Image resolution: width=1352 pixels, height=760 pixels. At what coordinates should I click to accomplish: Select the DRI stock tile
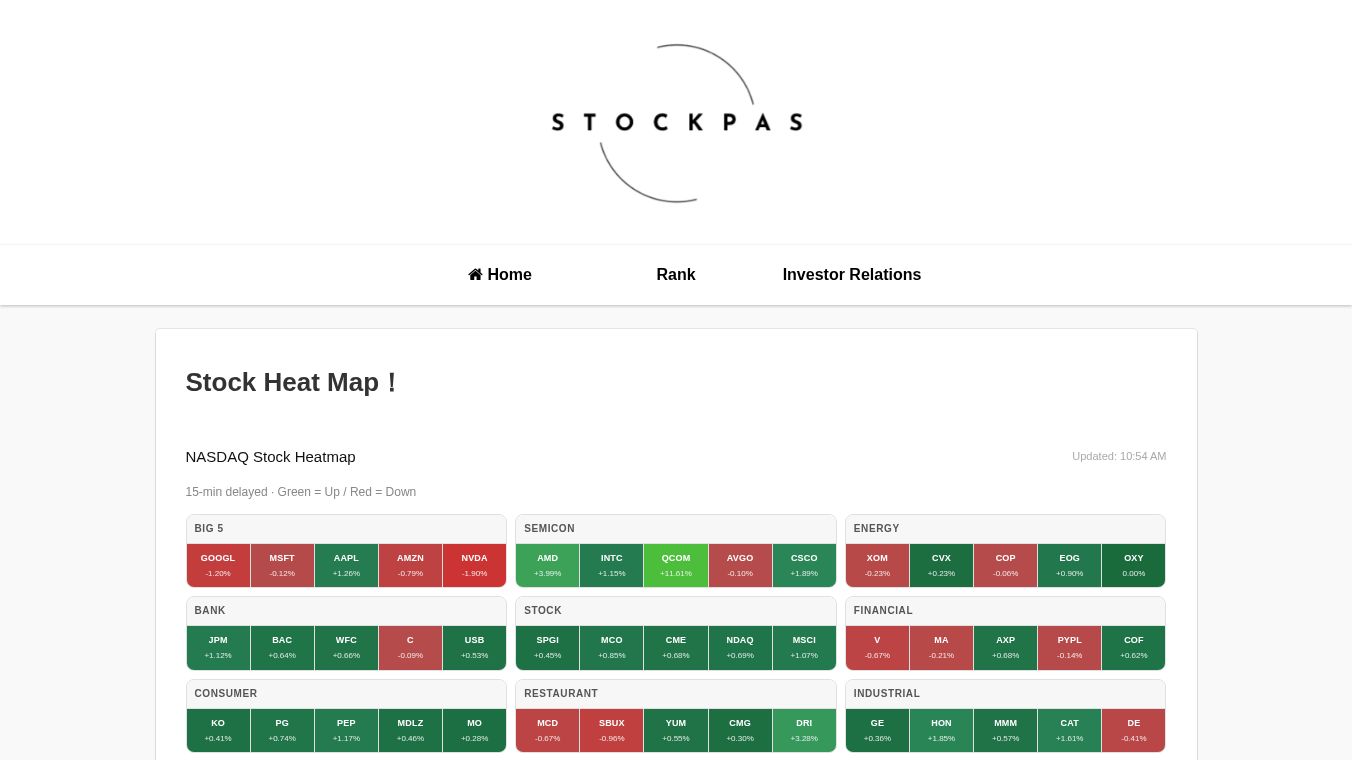click(804, 730)
